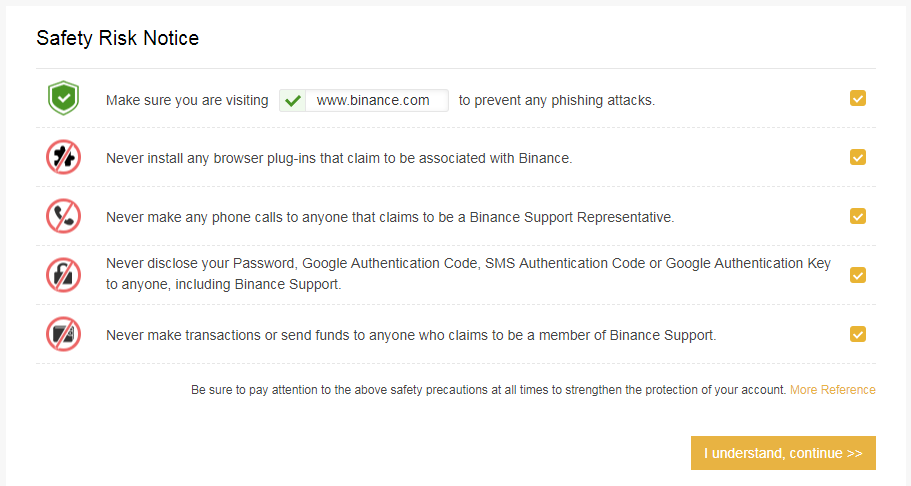911x486 pixels.
Task: Click the Never disclose your Password text
Action: pyautogui.click(x=468, y=274)
